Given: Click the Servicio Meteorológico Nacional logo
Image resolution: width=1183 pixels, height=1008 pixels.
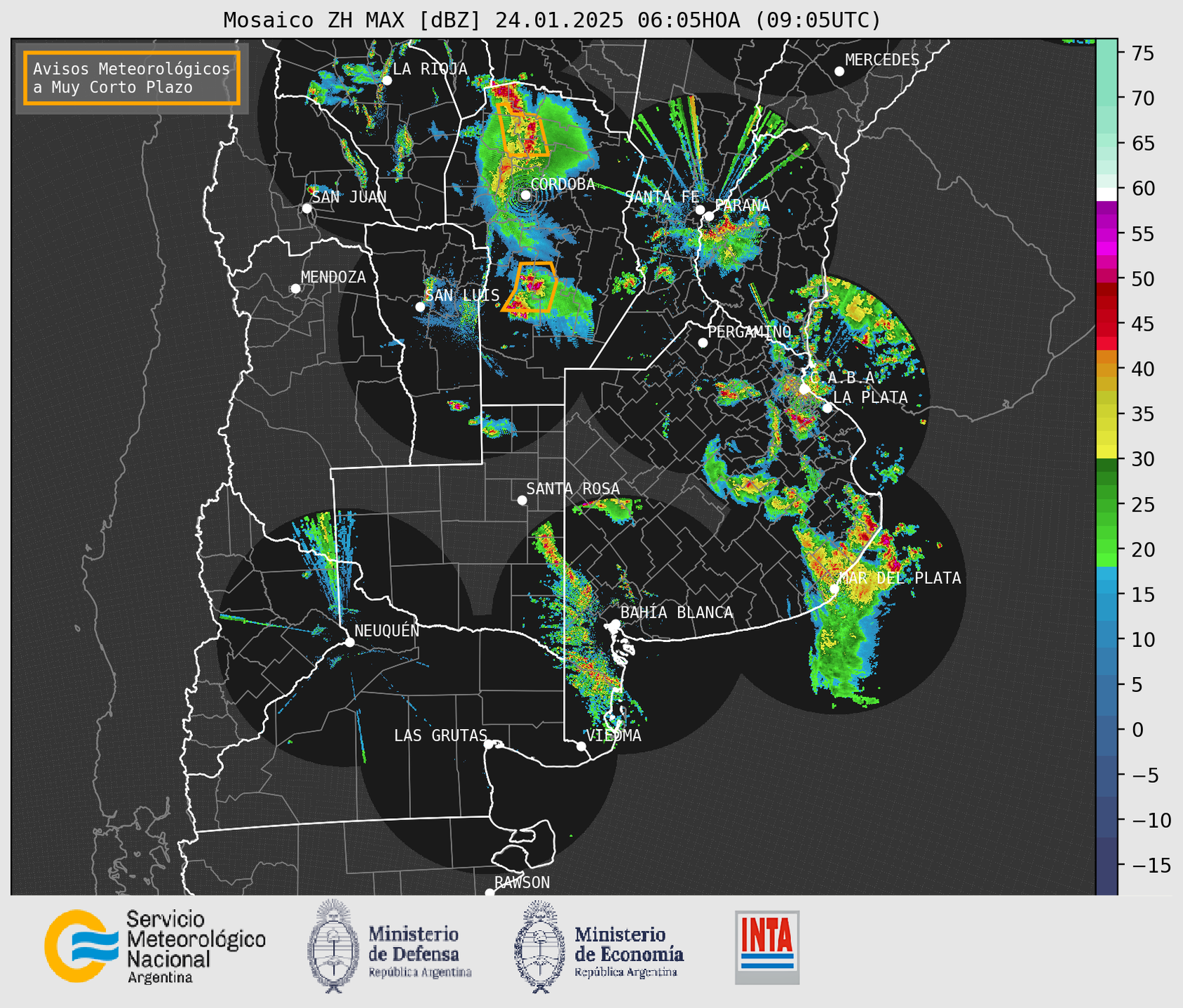Looking at the screenshot, I should click(x=82, y=946).
